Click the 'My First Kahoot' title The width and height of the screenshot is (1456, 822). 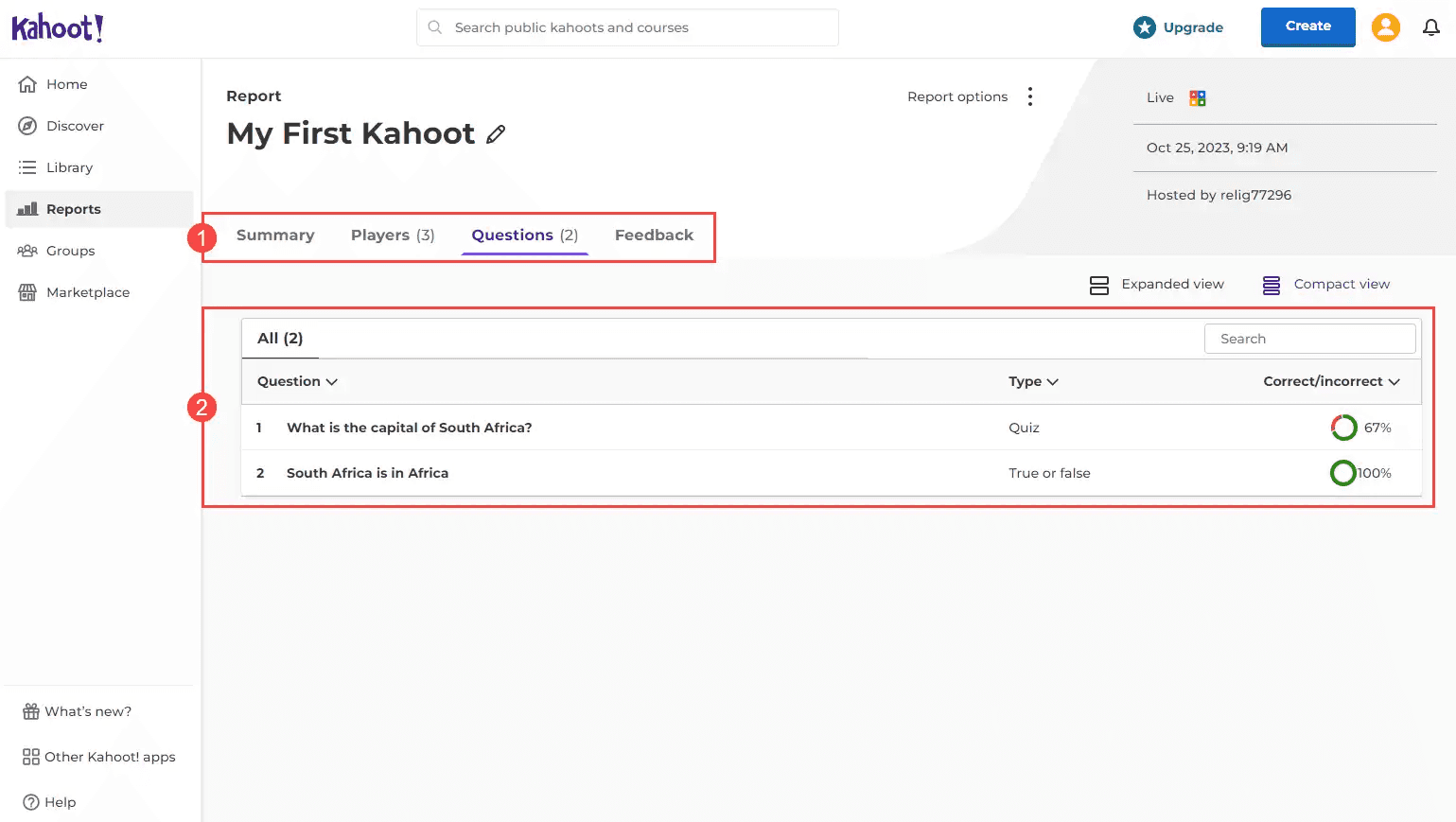(x=350, y=133)
